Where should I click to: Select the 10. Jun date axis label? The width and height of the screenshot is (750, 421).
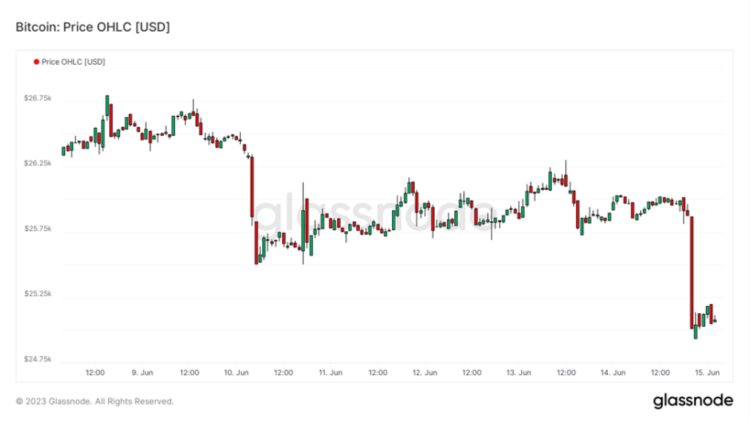pyautogui.click(x=236, y=373)
